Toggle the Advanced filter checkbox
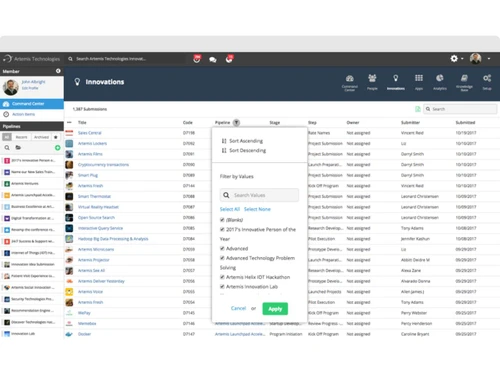 (x=222, y=248)
